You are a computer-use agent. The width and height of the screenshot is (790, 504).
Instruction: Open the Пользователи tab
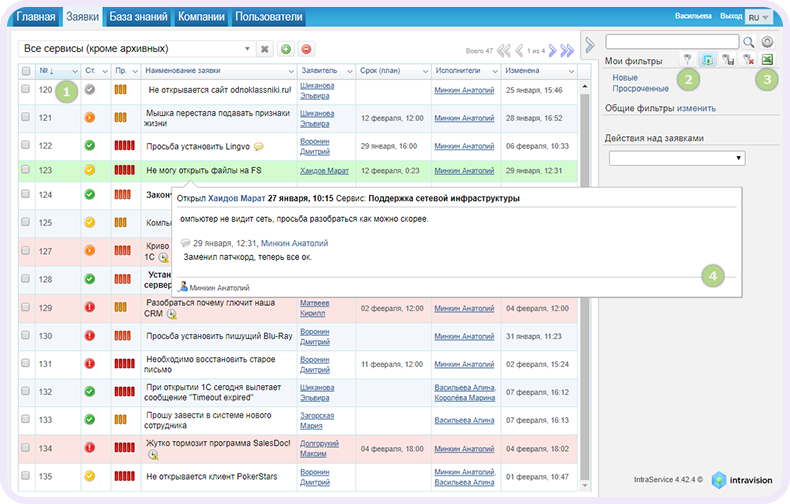269,17
